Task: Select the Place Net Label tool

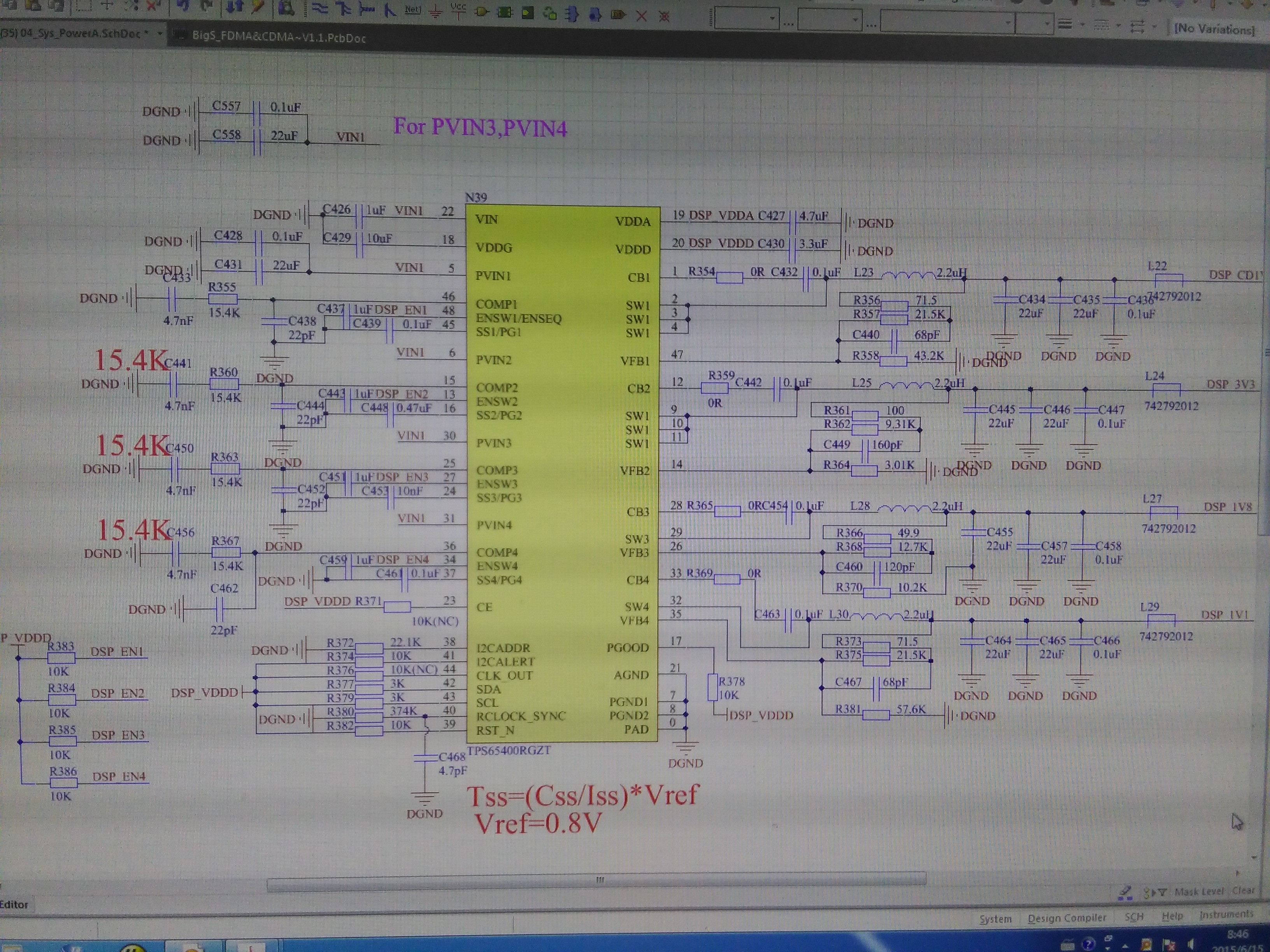Action: tap(412, 10)
